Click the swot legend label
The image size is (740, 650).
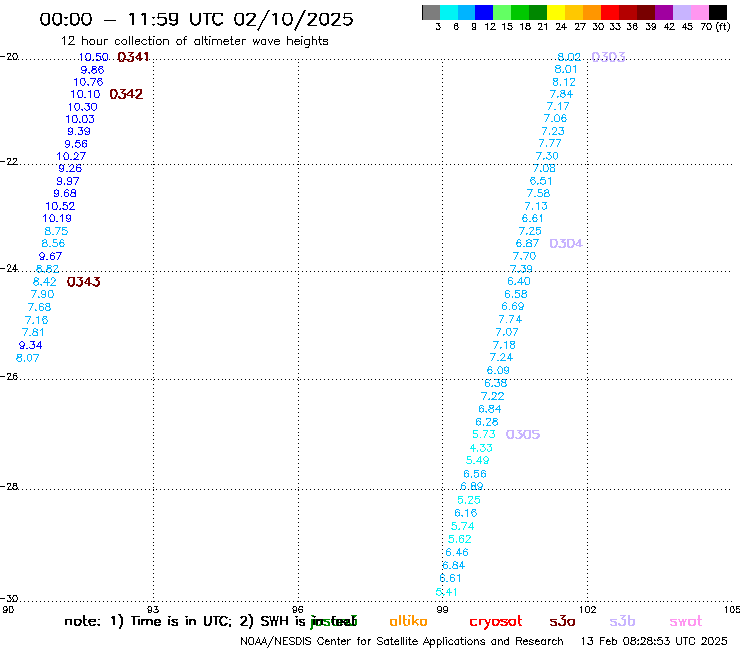[x=686, y=621]
